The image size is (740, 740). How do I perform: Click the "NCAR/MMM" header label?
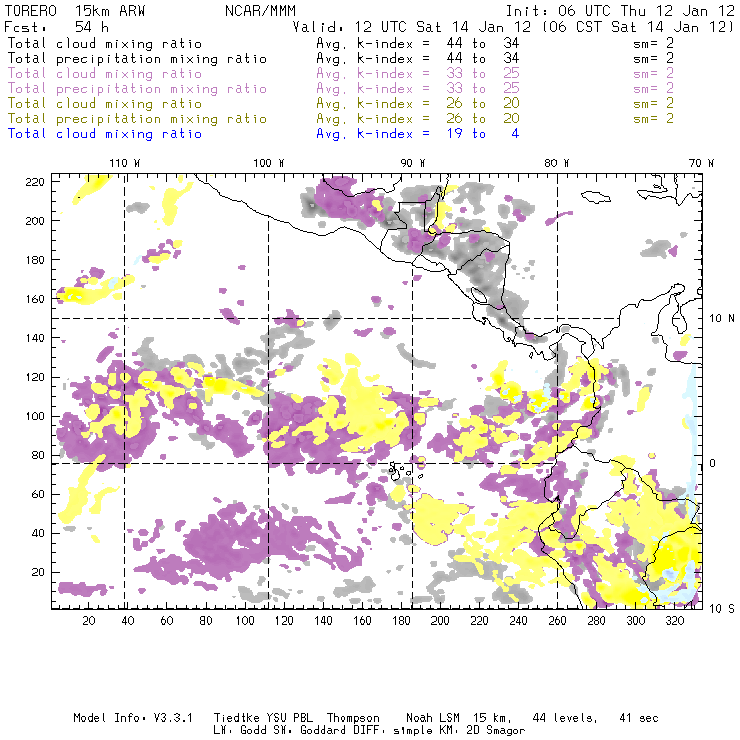(x=260, y=11)
